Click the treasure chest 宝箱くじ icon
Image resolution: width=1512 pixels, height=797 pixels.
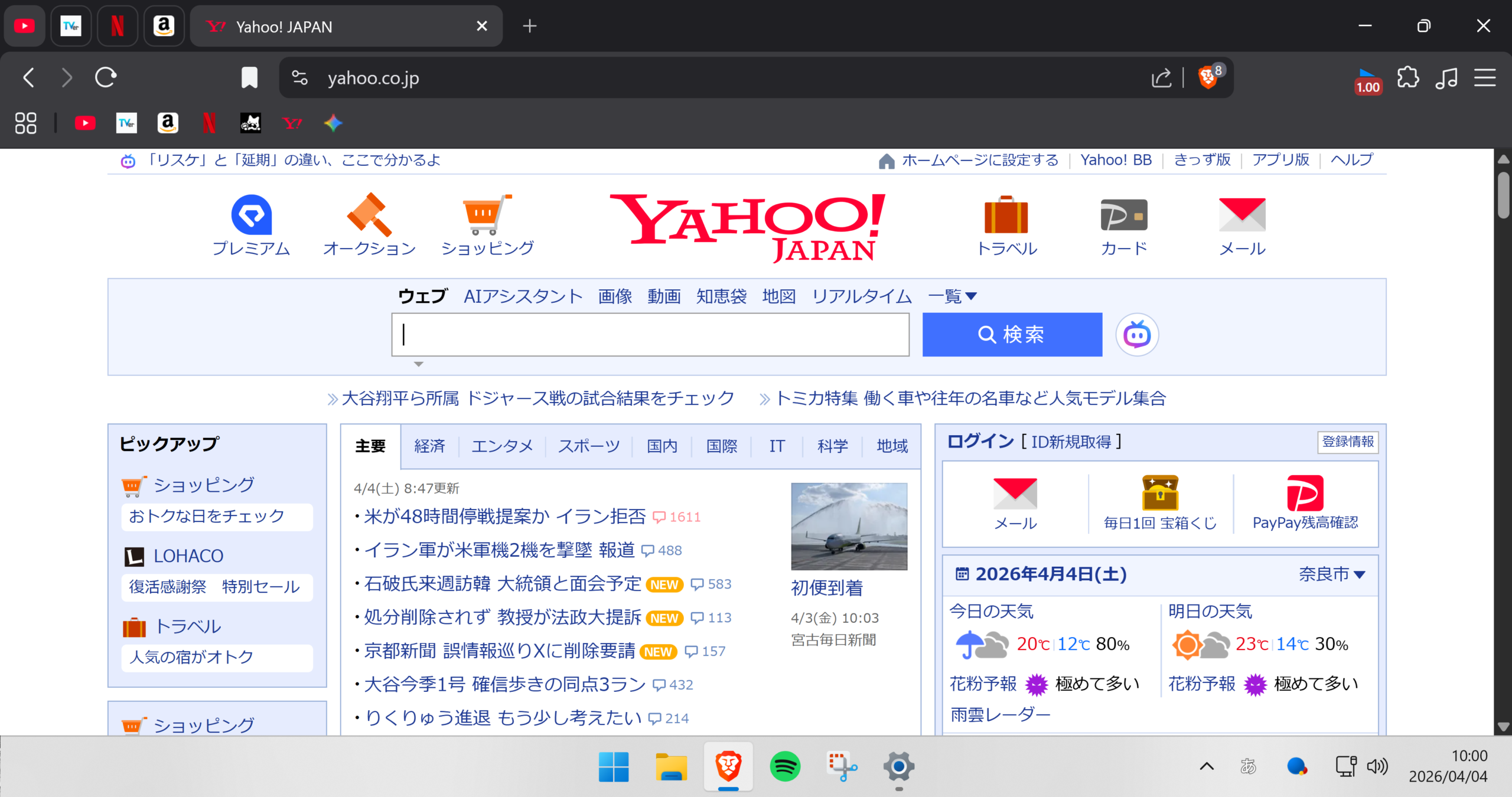pyautogui.click(x=1160, y=492)
